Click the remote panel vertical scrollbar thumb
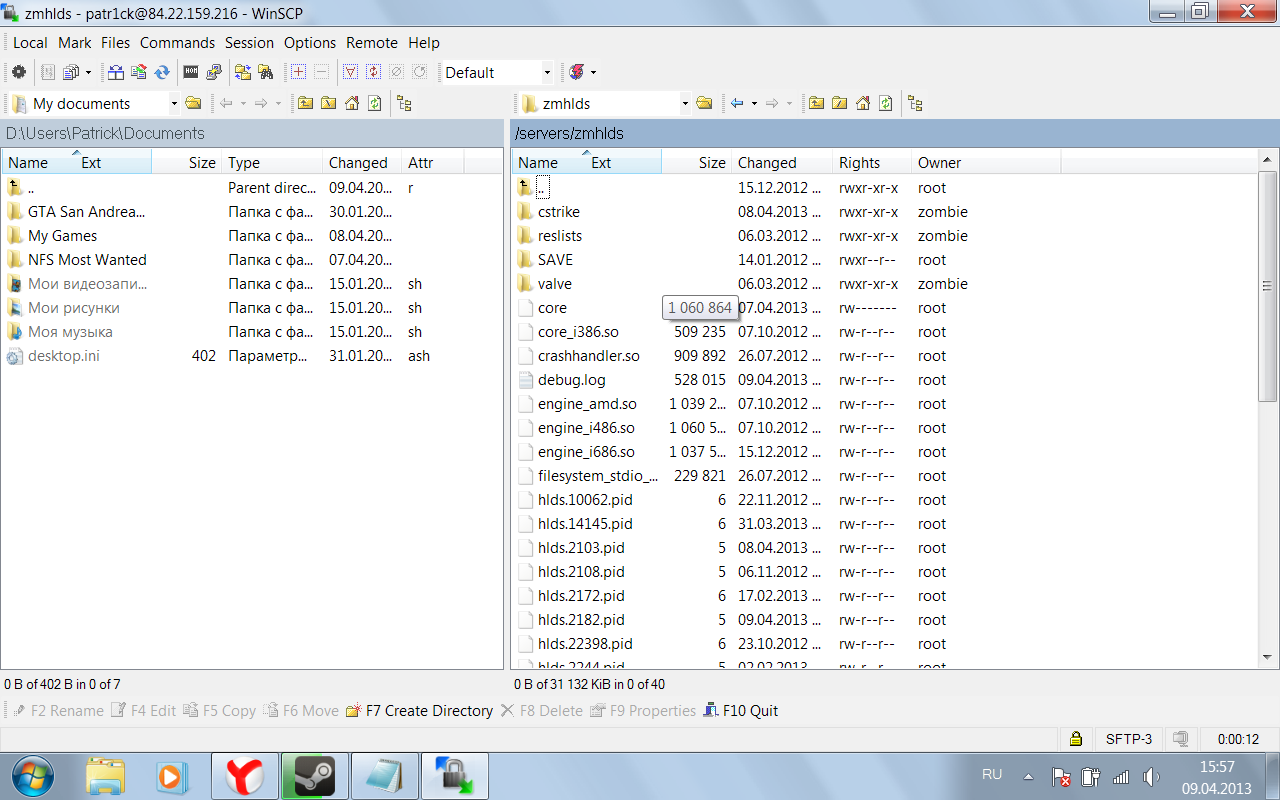Screen dimensions: 1280x800 1268,286
